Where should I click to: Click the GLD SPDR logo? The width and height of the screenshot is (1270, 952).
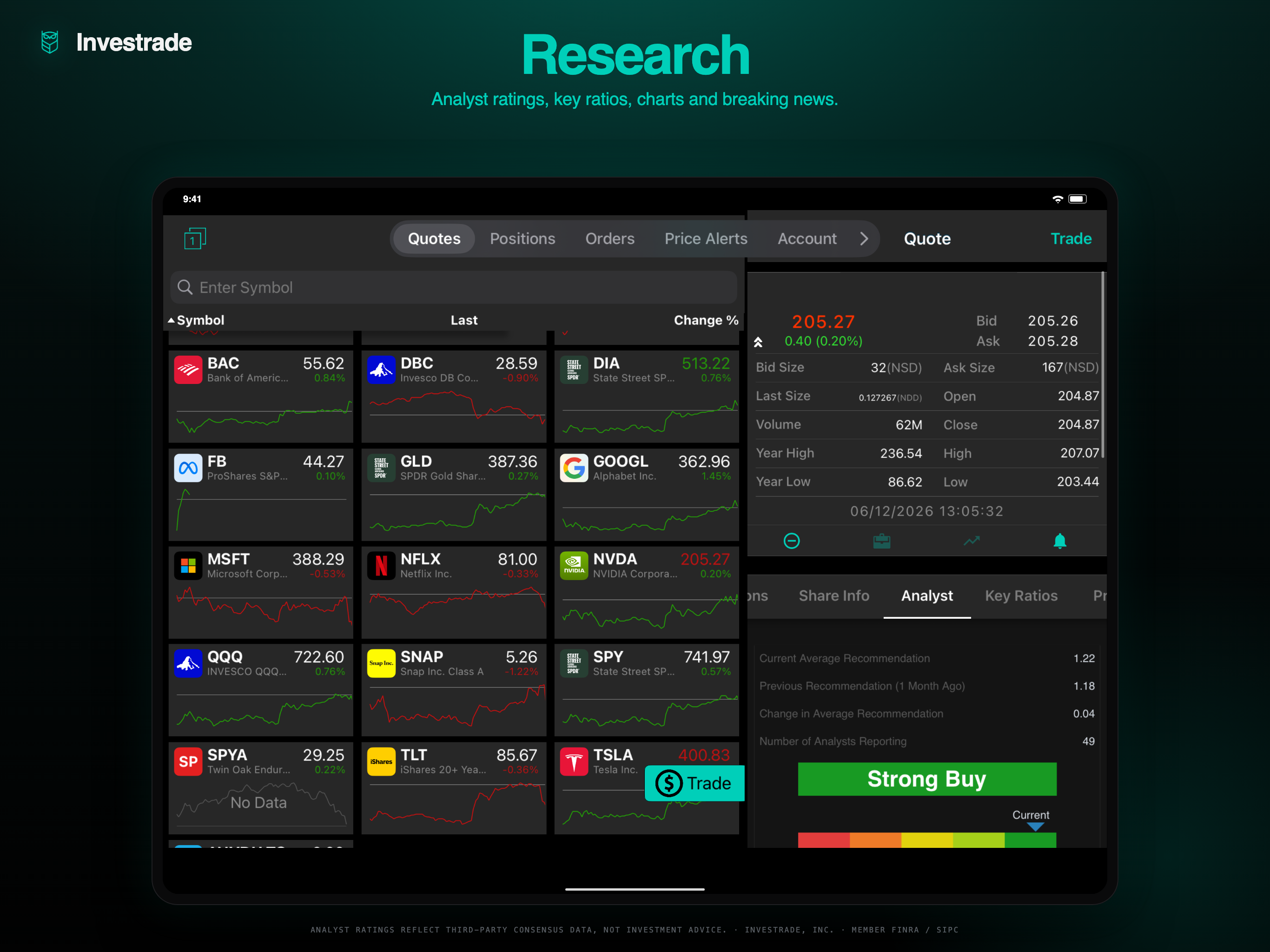(x=381, y=468)
